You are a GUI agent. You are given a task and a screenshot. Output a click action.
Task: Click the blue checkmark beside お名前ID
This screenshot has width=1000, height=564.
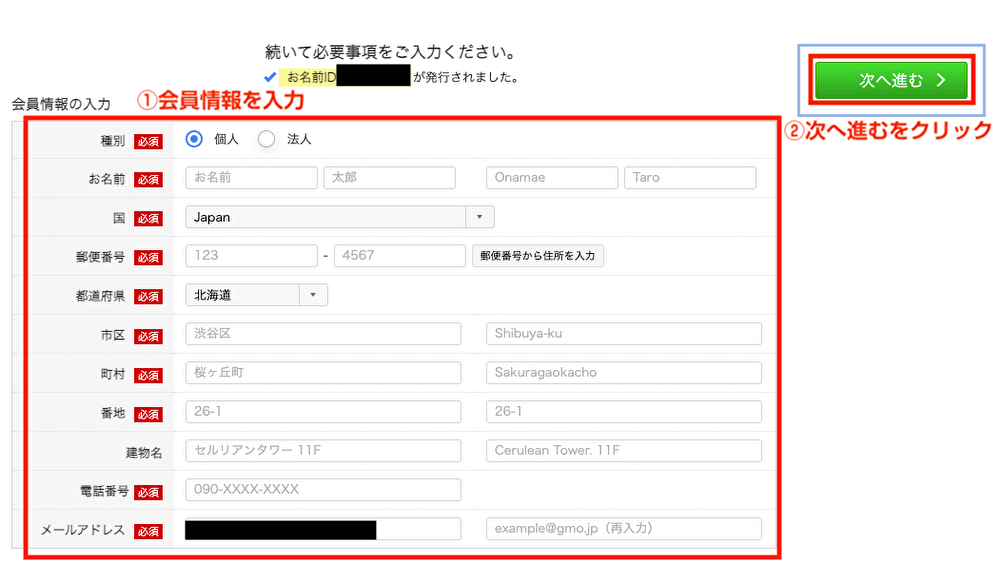tap(270, 77)
